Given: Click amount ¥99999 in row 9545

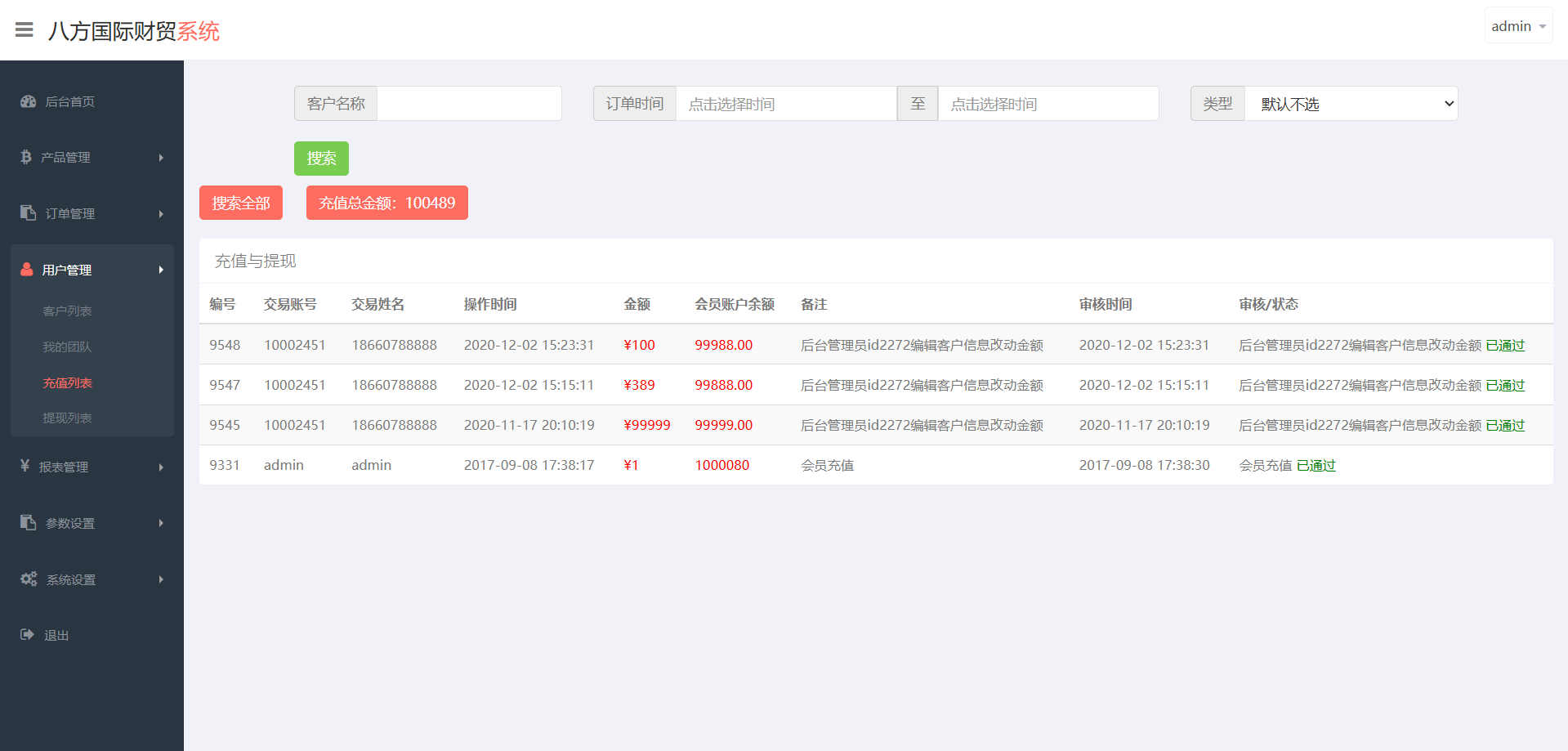Looking at the screenshot, I should pos(646,425).
